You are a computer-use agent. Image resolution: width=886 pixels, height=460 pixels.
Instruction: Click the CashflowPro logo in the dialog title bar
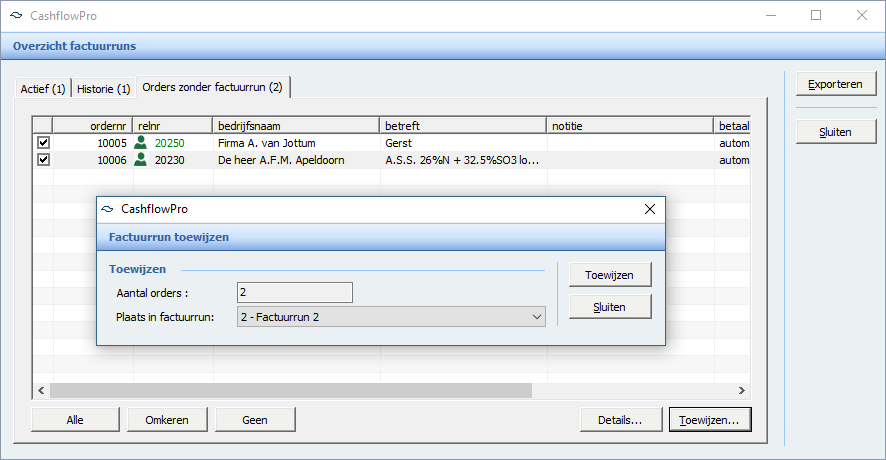pyautogui.click(x=107, y=209)
